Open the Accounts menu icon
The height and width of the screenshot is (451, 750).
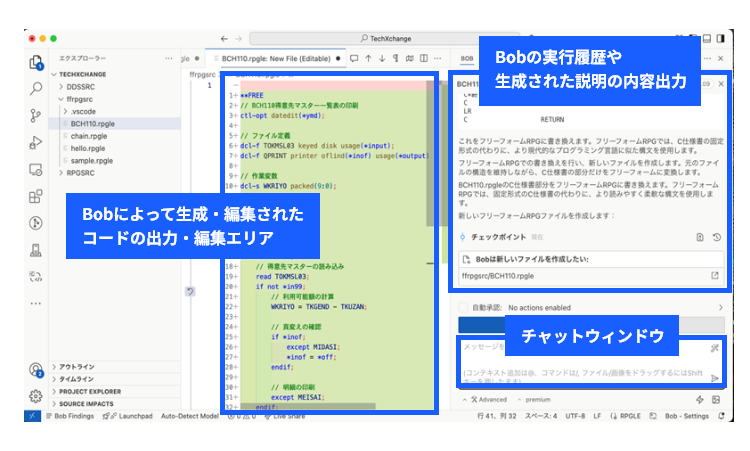pyautogui.click(x=36, y=370)
